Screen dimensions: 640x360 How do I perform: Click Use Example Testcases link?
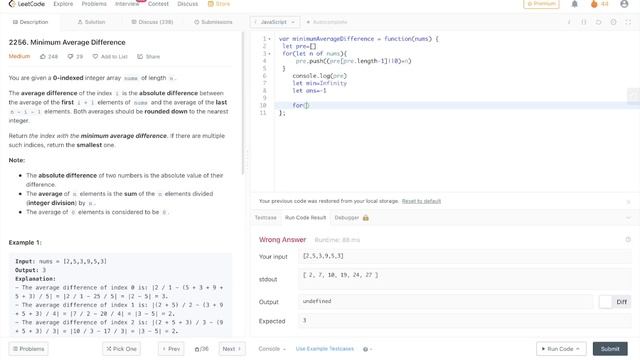[324, 349]
